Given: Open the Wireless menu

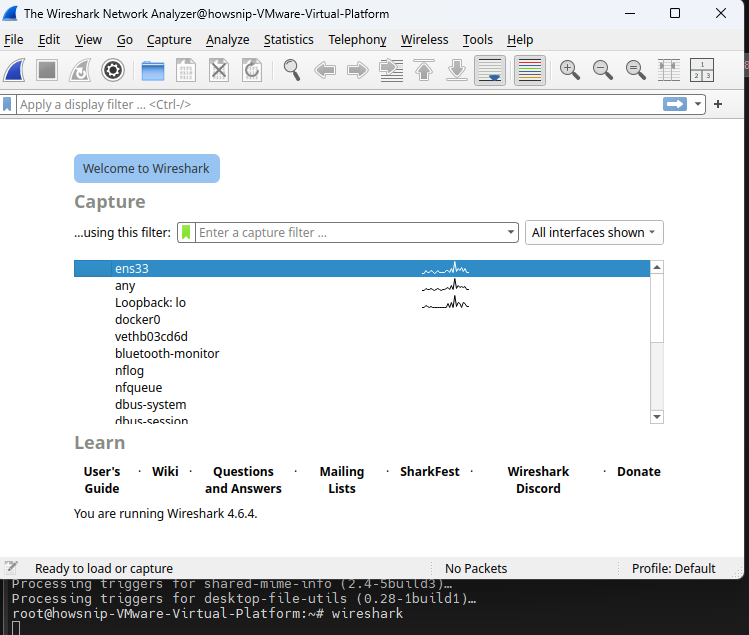Looking at the screenshot, I should [424, 40].
